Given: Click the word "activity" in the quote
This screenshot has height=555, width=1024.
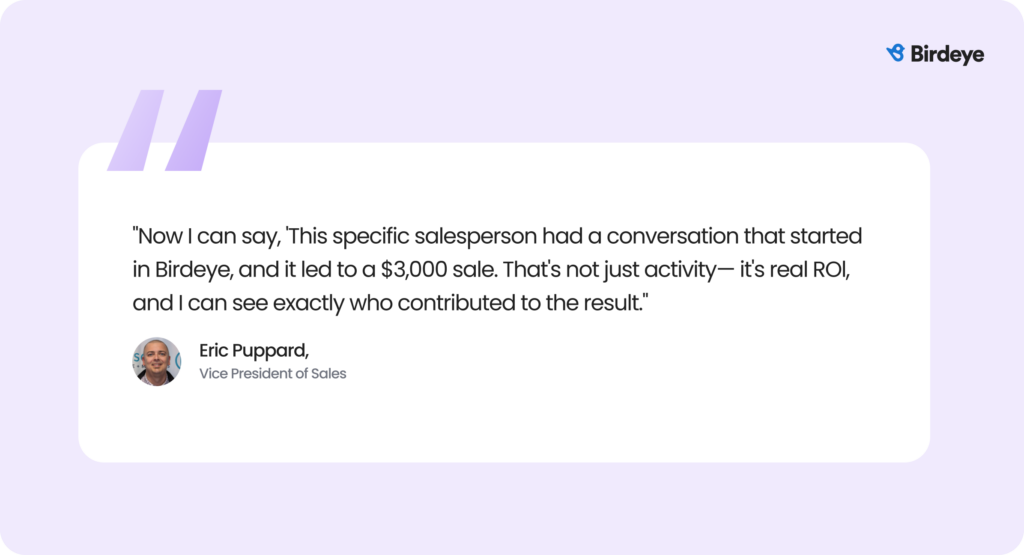Looking at the screenshot, I should [x=680, y=270].
